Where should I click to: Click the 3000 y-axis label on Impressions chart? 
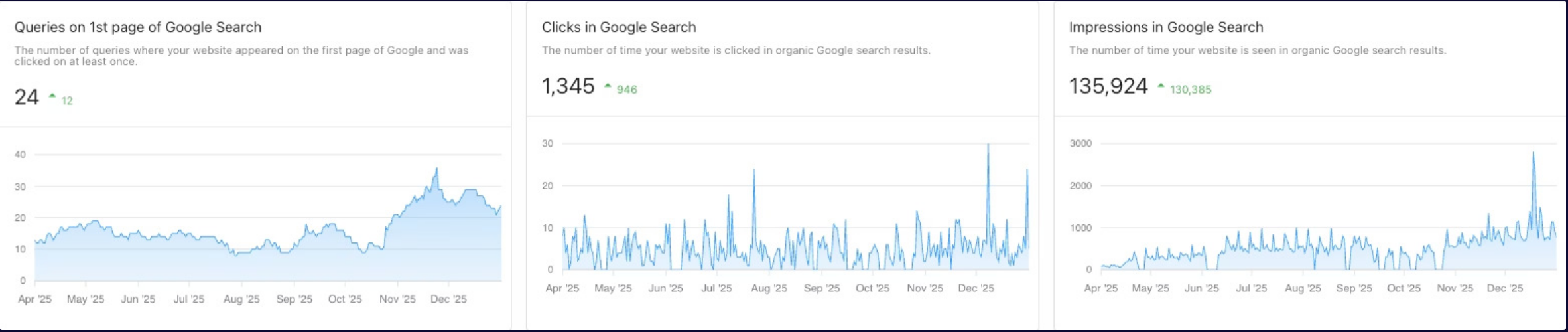tap(1080, 143)
